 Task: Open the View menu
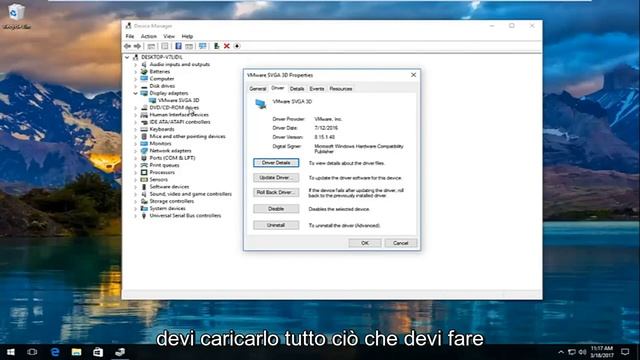(169, 36)
